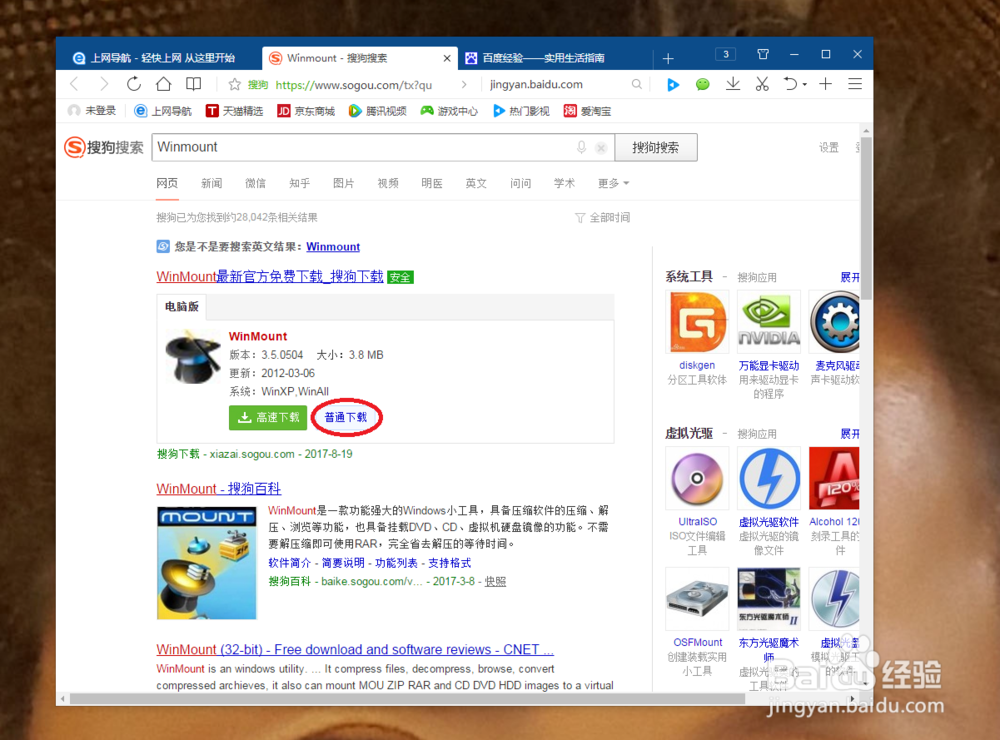Go forward with the browser forward arrow
Viewport: 1000px width, 740px height.
coord(104,84)
